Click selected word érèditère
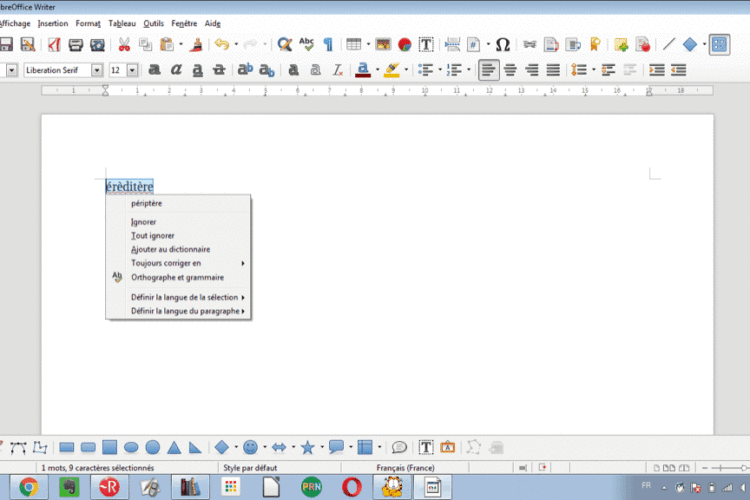Screen dimensions: 750x500 pos(130,187)
